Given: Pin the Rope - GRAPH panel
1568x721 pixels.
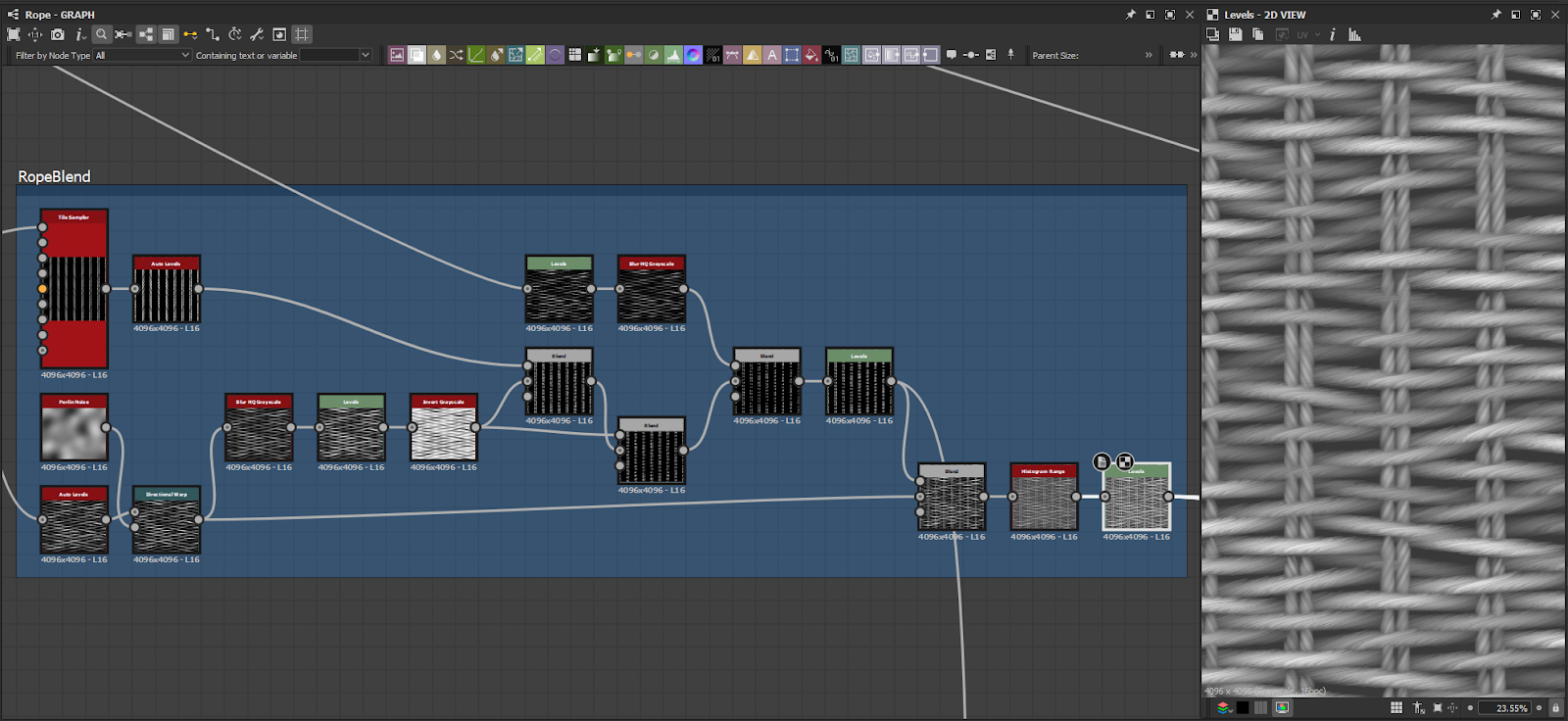Looking at the screenshot, I should (1130, 15).
